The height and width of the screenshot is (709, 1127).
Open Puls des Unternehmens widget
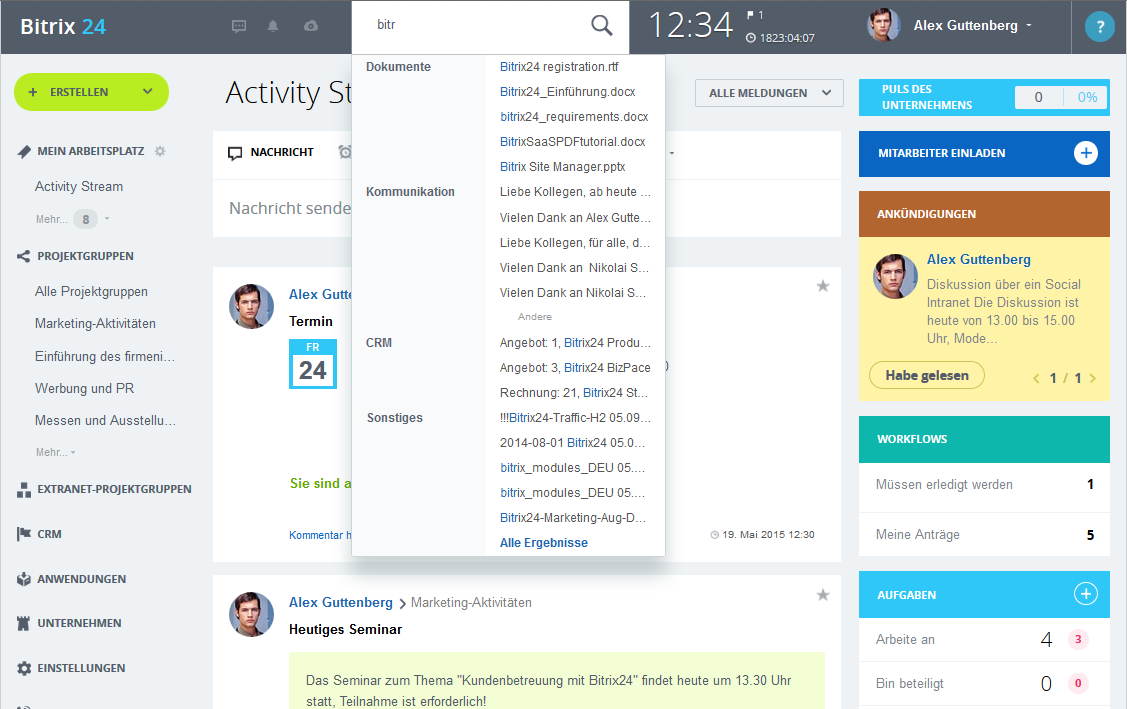click(984, 97)
